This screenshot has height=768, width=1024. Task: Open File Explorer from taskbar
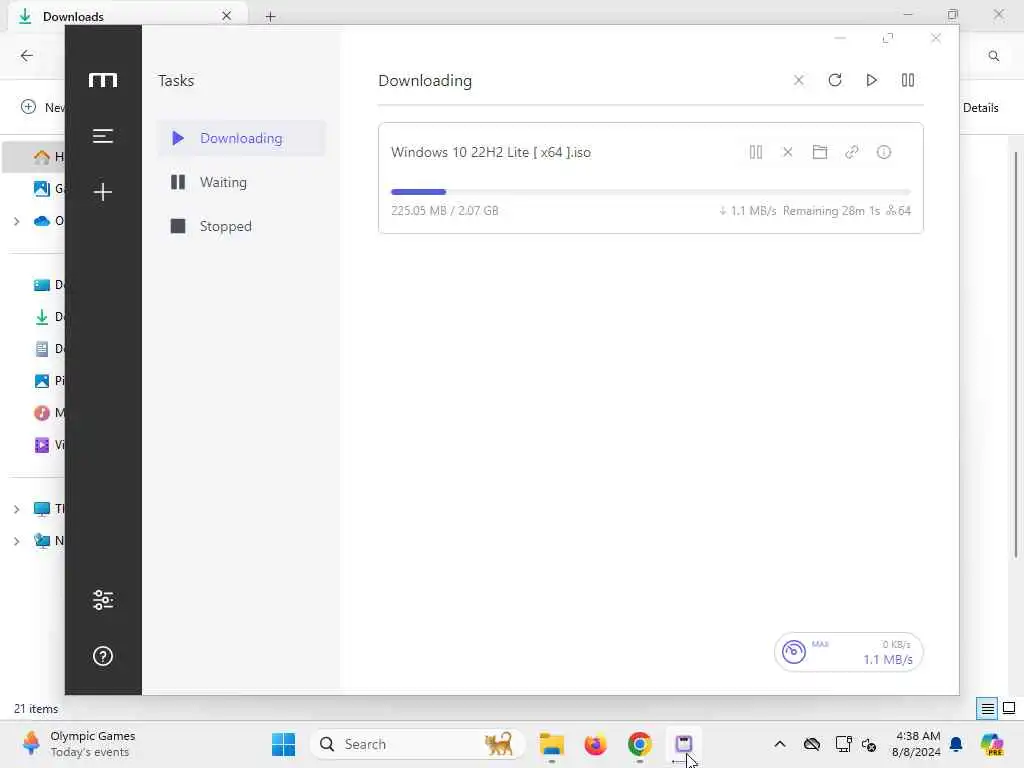point(552,744)
